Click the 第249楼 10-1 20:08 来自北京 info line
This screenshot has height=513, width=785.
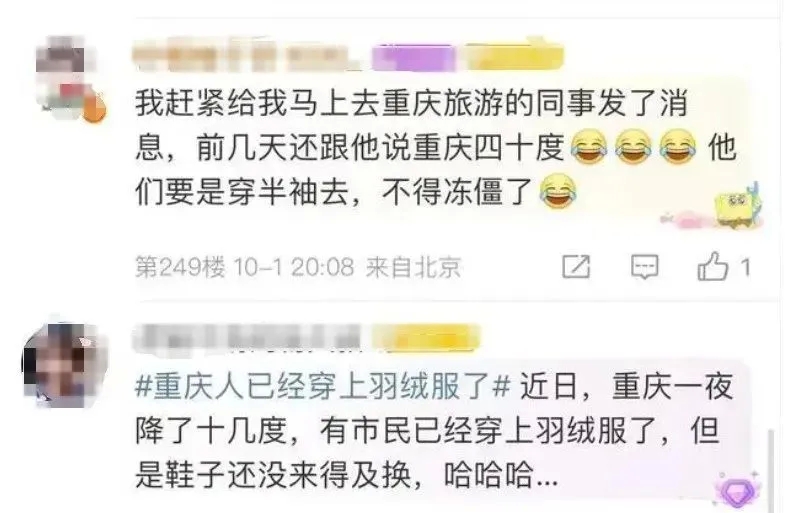[x=298, y=267]
